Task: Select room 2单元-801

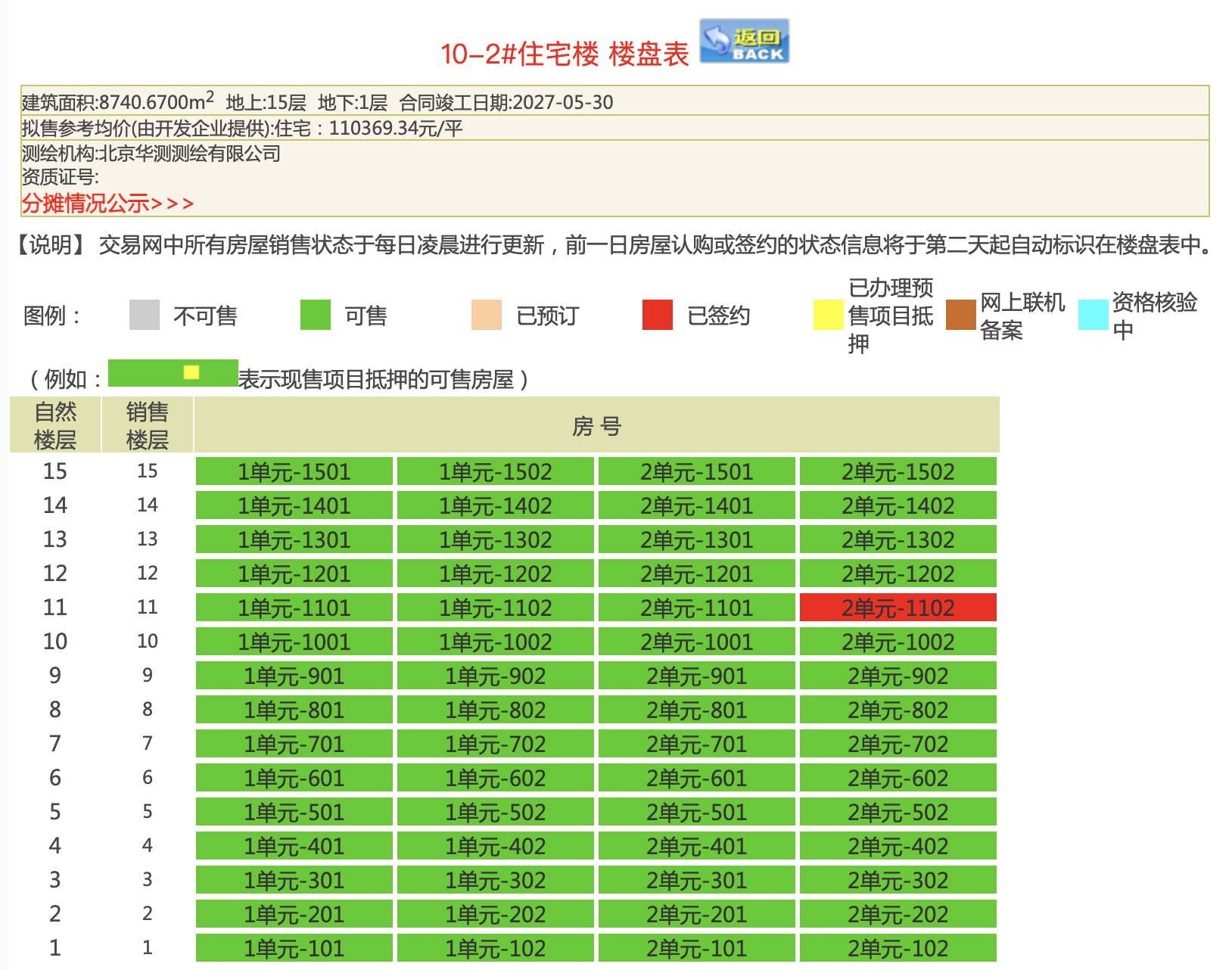Action: click(x=697, y=710)
